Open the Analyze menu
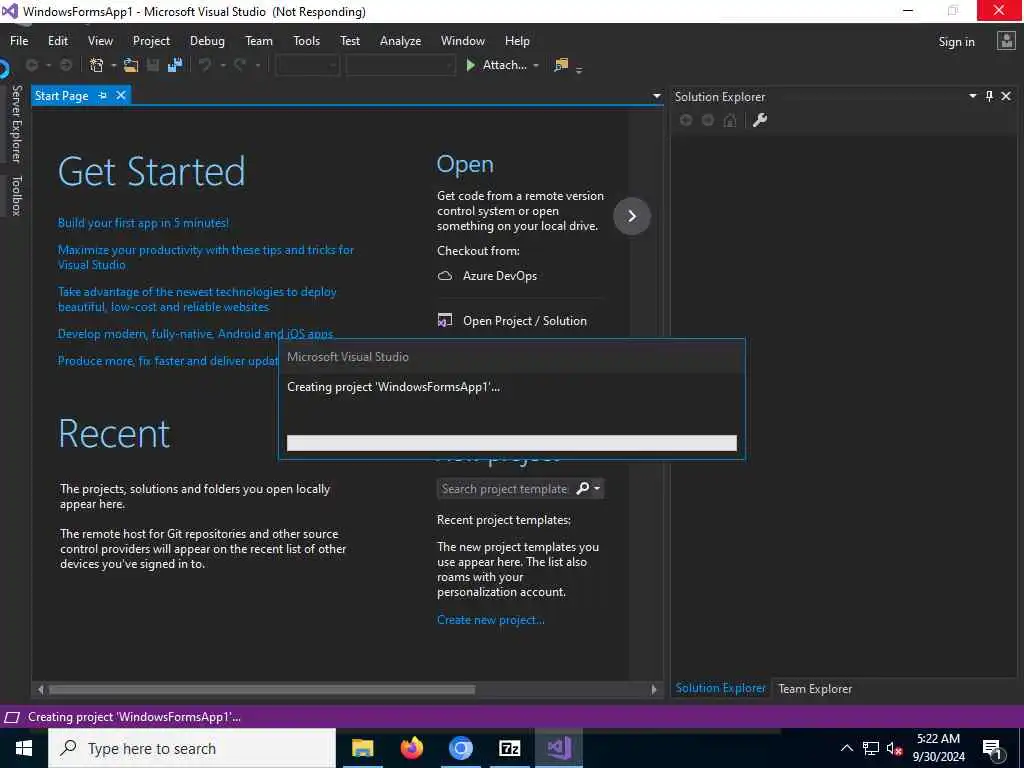 (x=400, y=40)
